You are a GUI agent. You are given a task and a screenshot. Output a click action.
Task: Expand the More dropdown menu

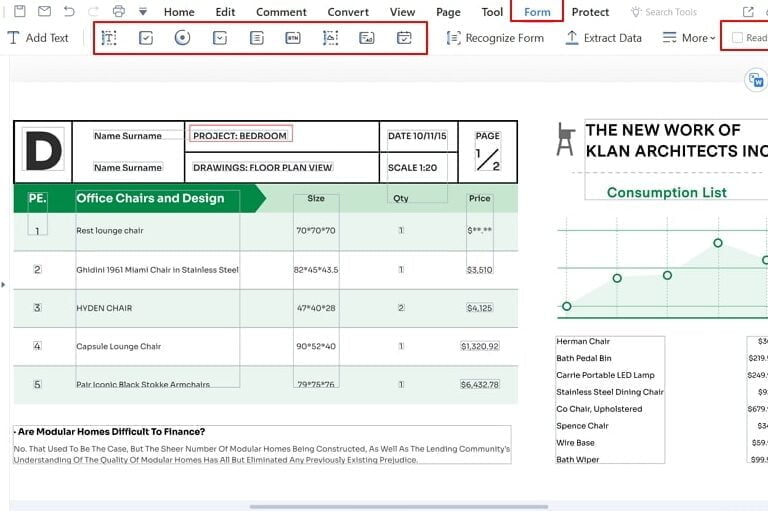coord(689,38)
